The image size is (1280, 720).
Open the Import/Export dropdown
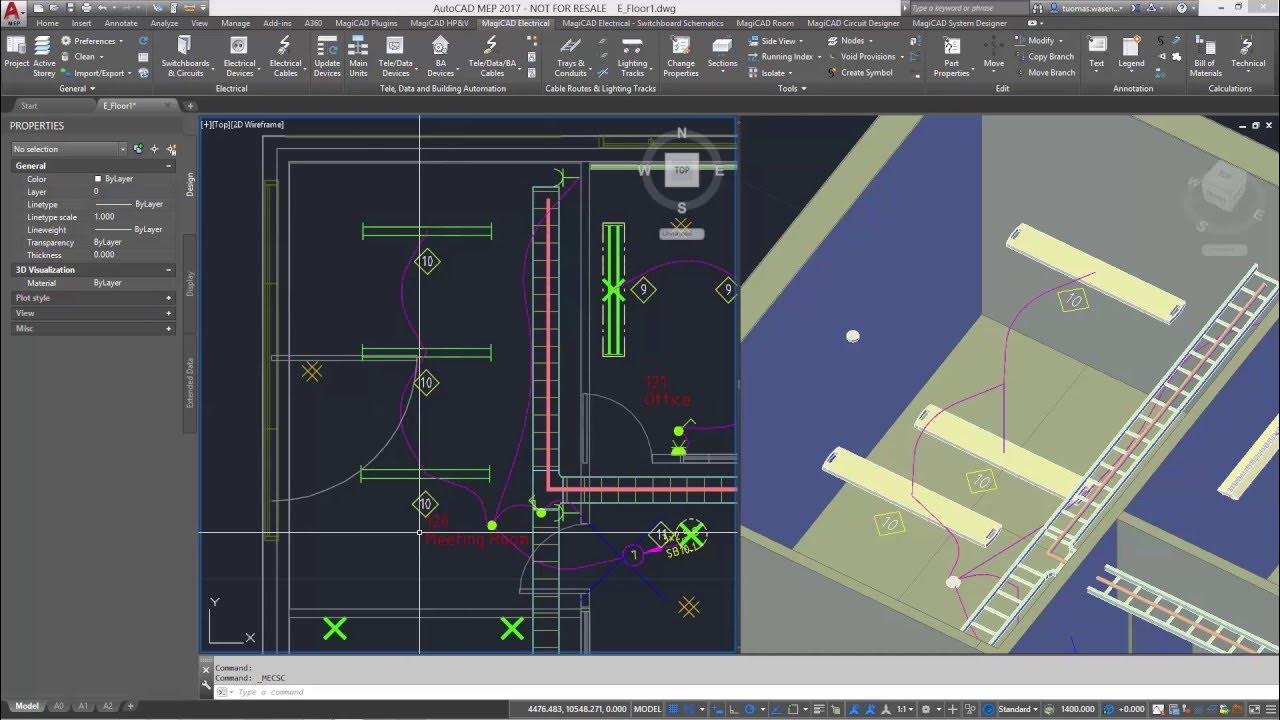96,73
